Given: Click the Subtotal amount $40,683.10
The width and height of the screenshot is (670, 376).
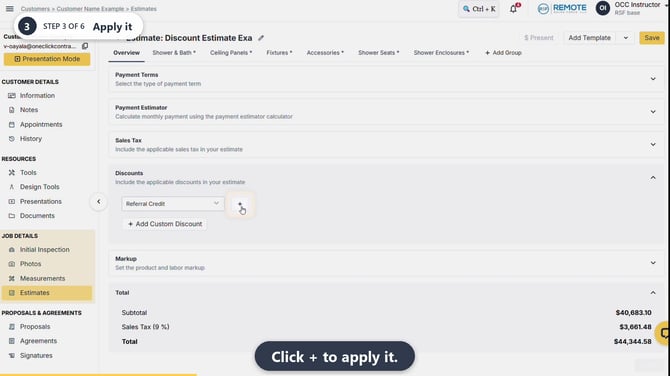Looking at the screenshot, I should [633, 313].
